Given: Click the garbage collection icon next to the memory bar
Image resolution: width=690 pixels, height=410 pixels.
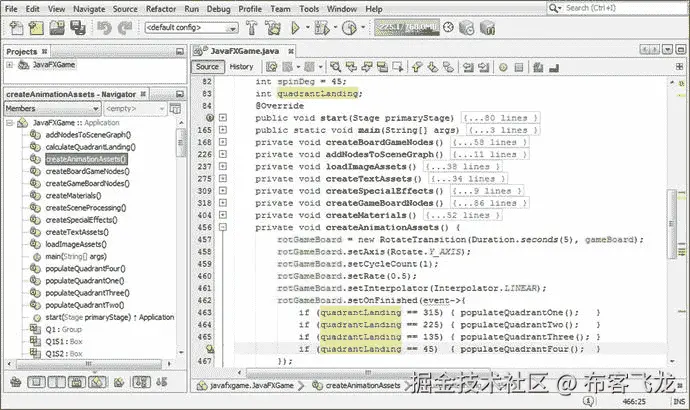Looking at the screenshot, I should point(448,27).
